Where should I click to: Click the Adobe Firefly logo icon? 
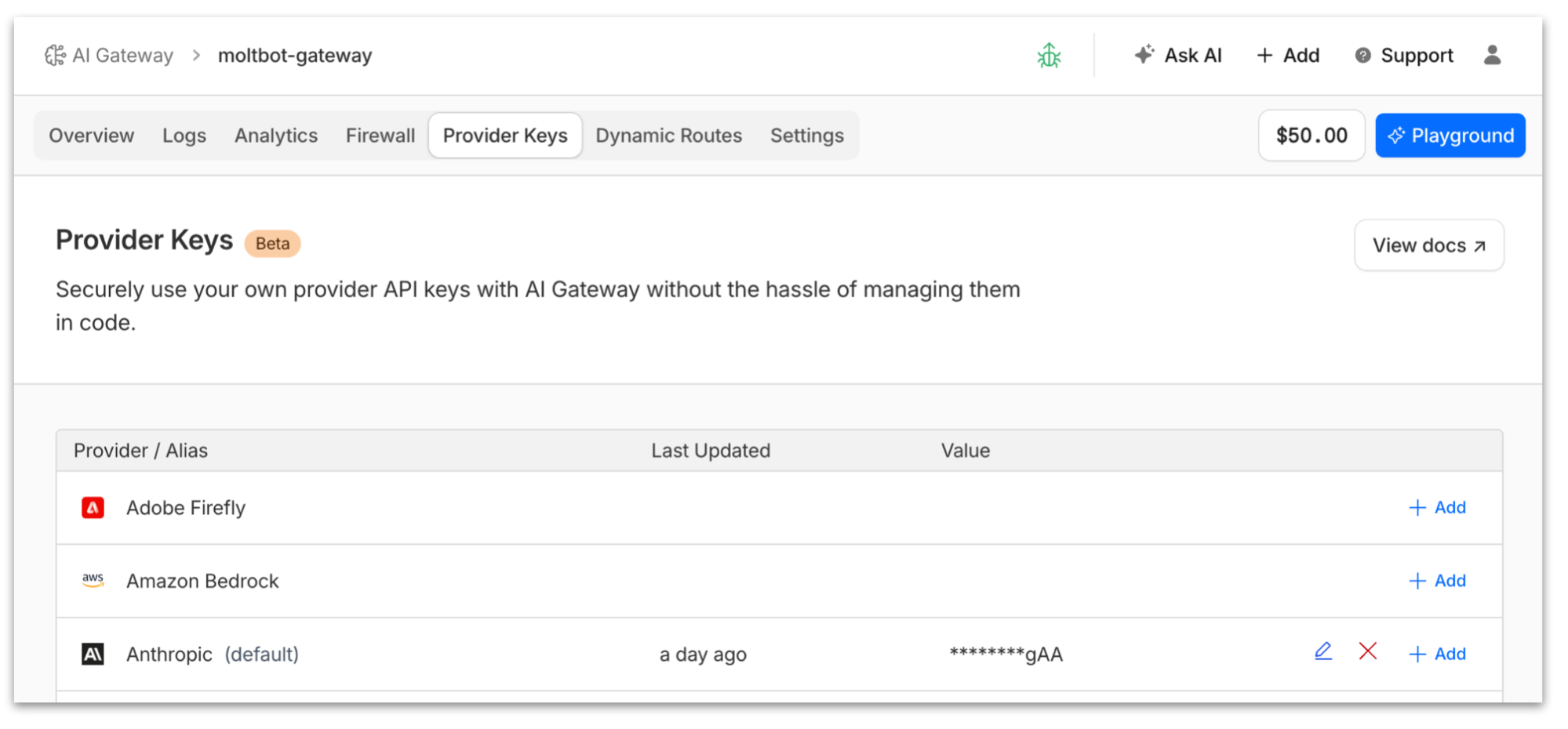tap(93, 508)
